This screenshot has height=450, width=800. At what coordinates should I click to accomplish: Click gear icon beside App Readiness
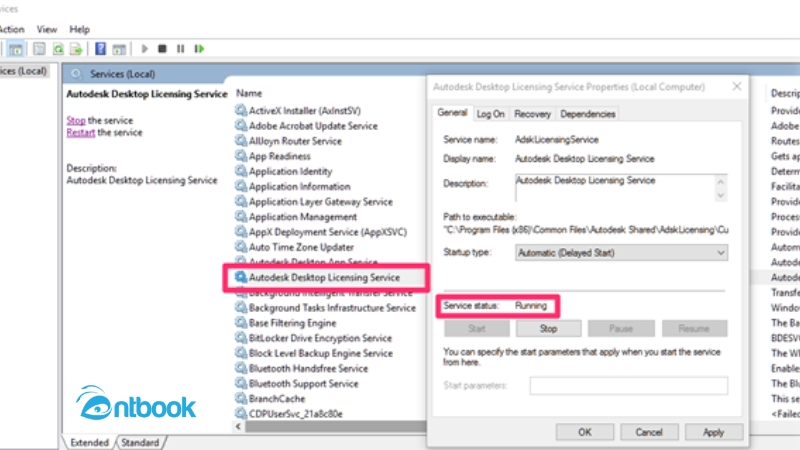(240, 155)
